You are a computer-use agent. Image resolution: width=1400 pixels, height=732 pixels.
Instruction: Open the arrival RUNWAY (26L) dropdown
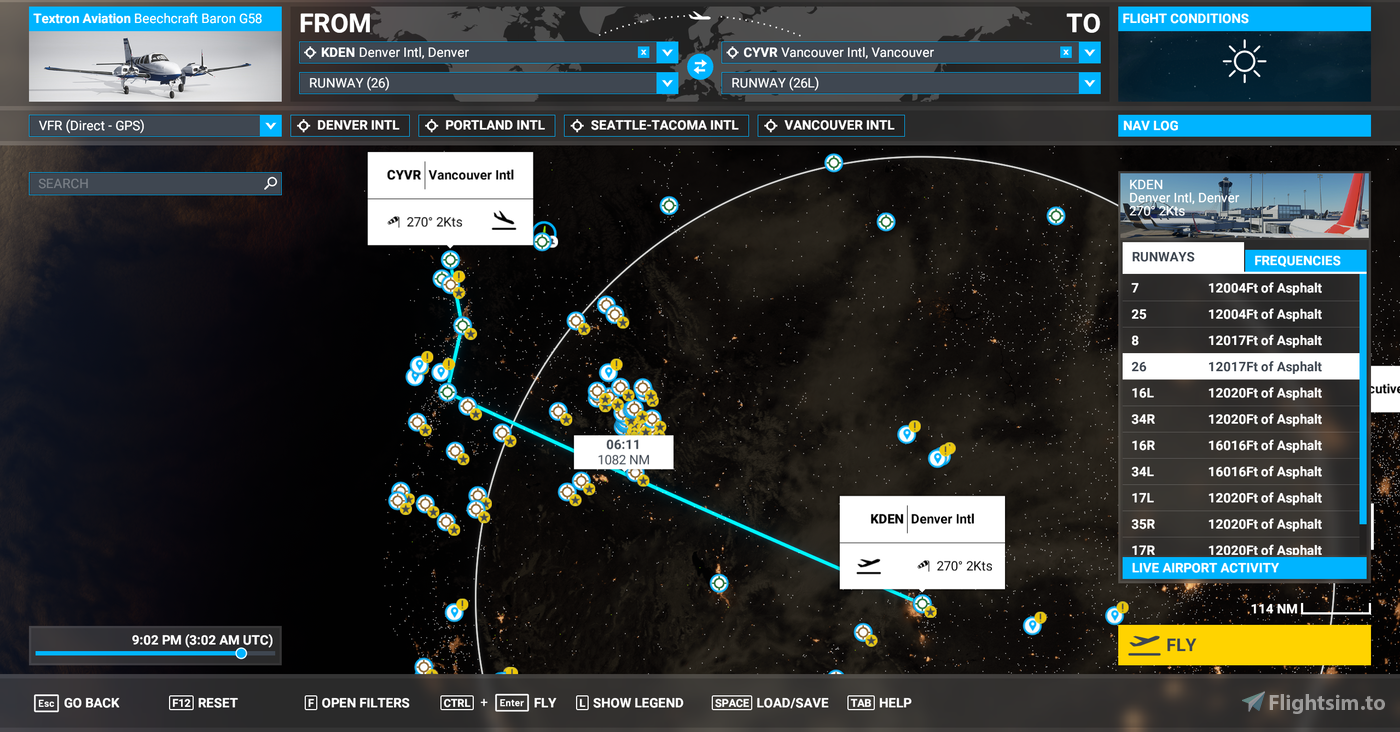(1089, 84)
